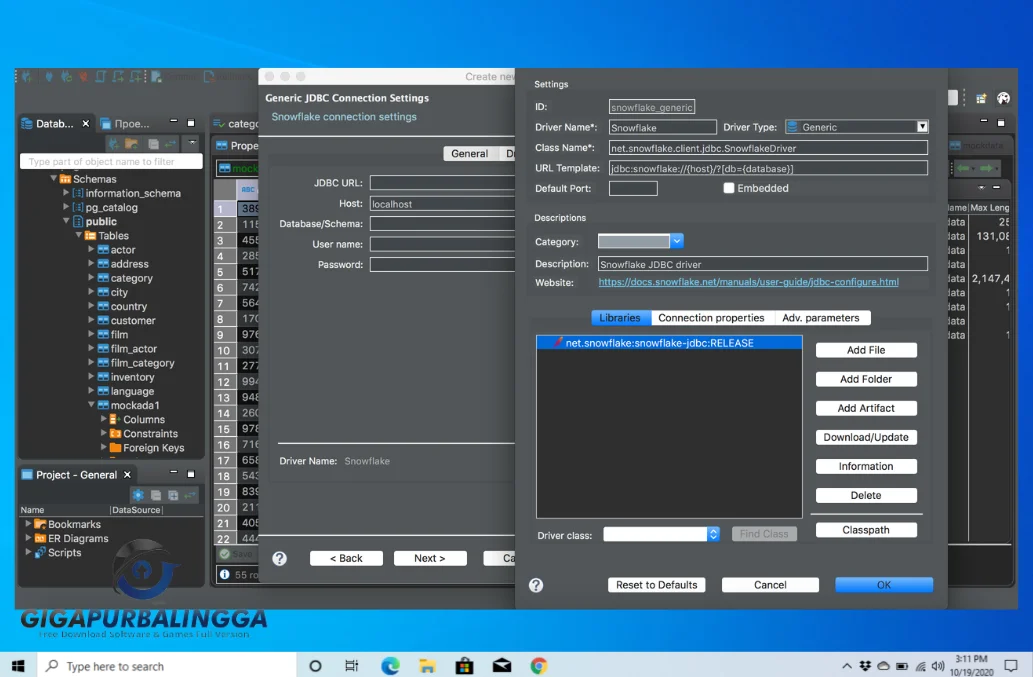This screenshot has width=1033, height=677.
Task: Open Task View on the taskbar
Action: 352,666
